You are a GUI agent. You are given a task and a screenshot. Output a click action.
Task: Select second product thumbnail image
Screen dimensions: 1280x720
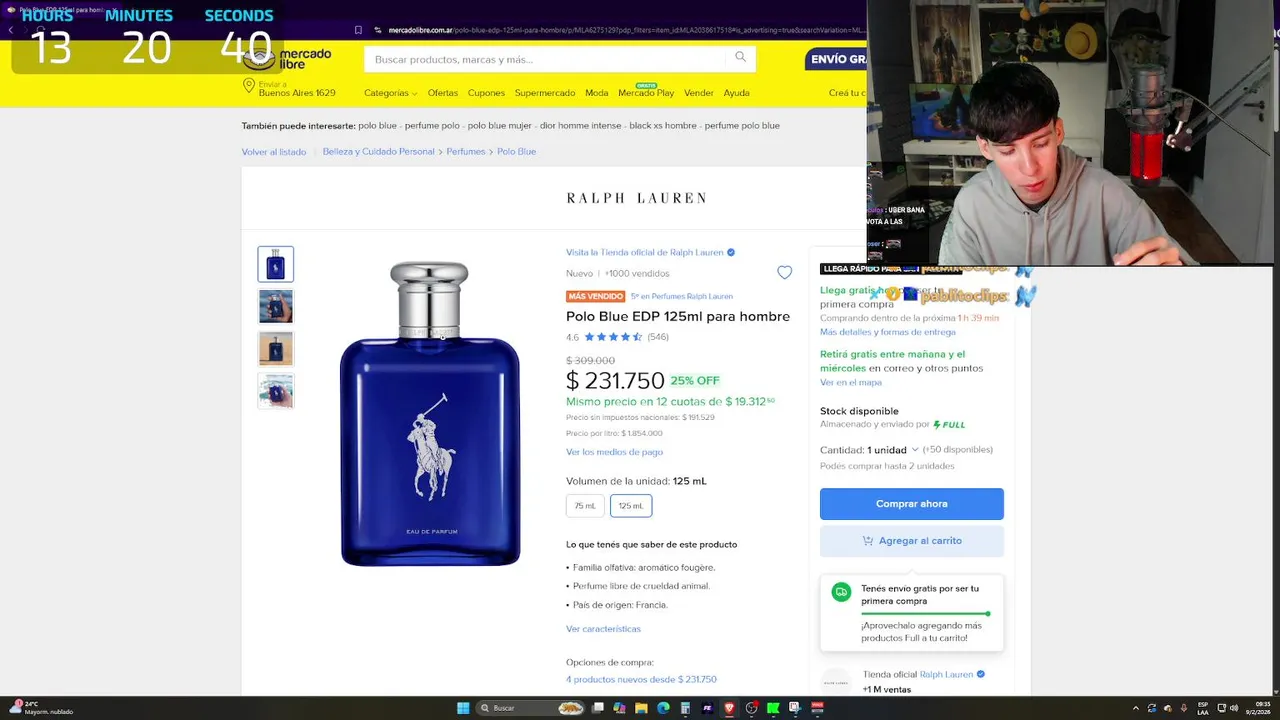[x=276, y=306]
